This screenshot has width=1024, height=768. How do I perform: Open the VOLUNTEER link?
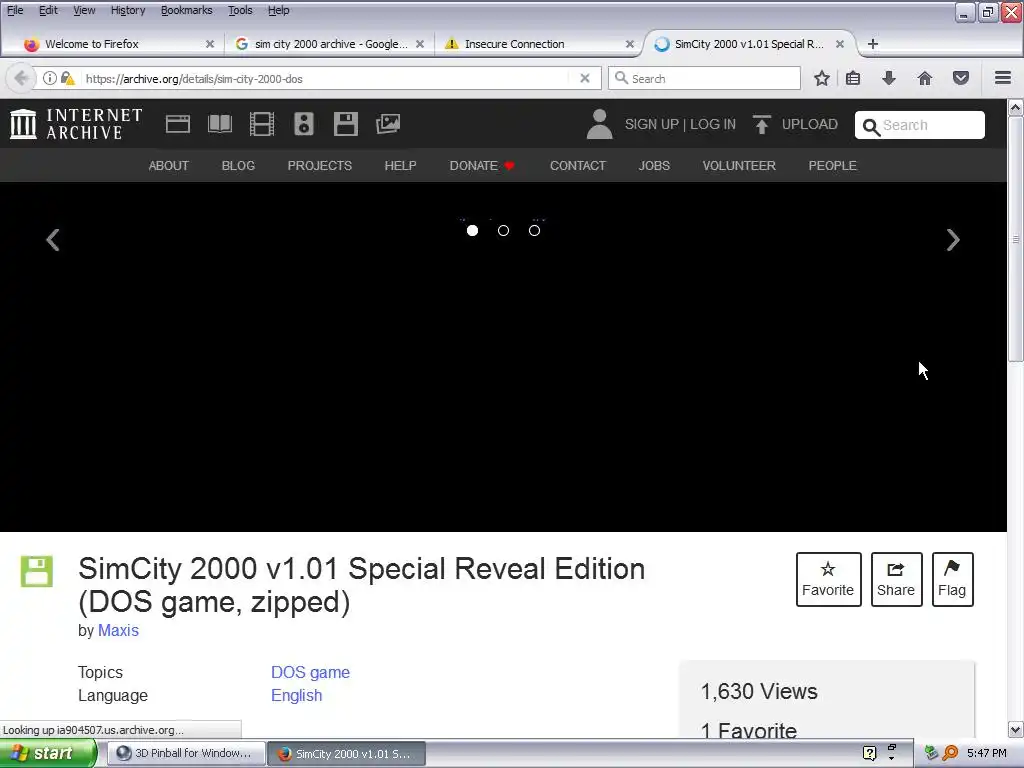click(739, 166)
